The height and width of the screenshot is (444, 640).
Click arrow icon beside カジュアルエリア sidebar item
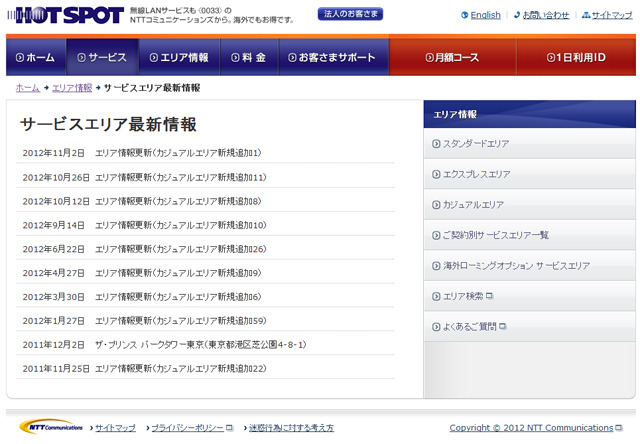point(436,204)
